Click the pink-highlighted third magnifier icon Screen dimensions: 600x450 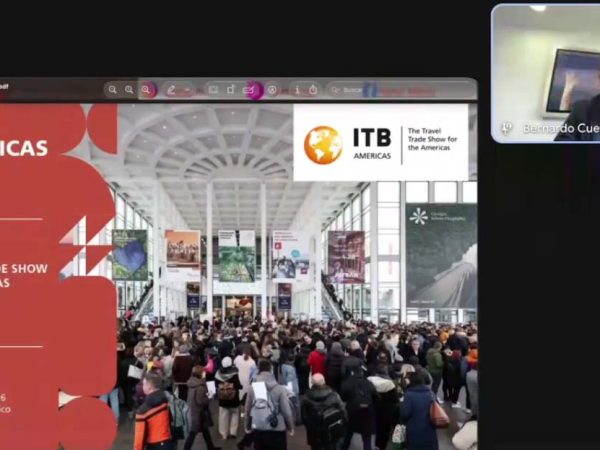(x=146, y=90)
